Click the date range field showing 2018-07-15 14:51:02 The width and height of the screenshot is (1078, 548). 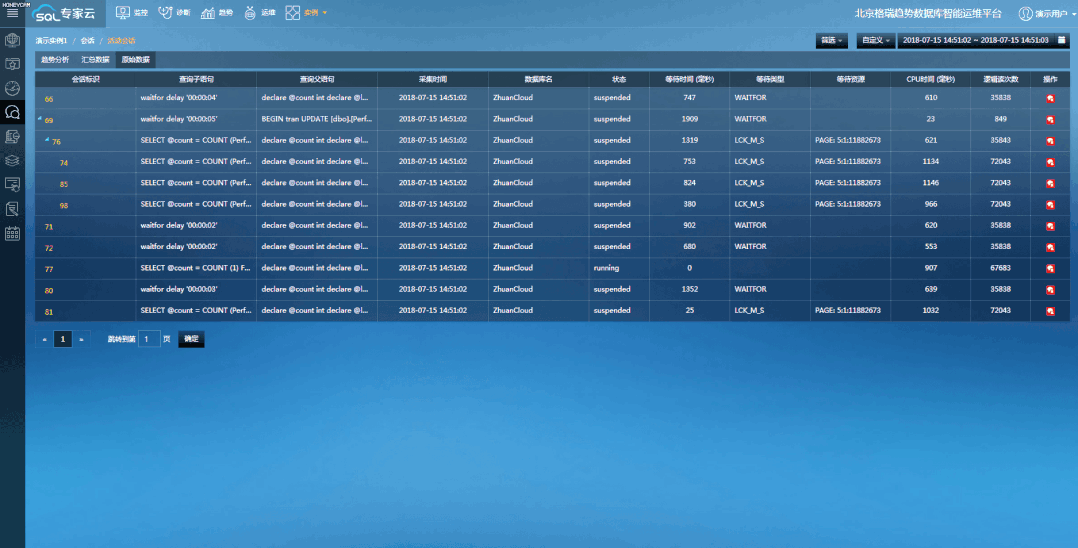coord(976,41)
